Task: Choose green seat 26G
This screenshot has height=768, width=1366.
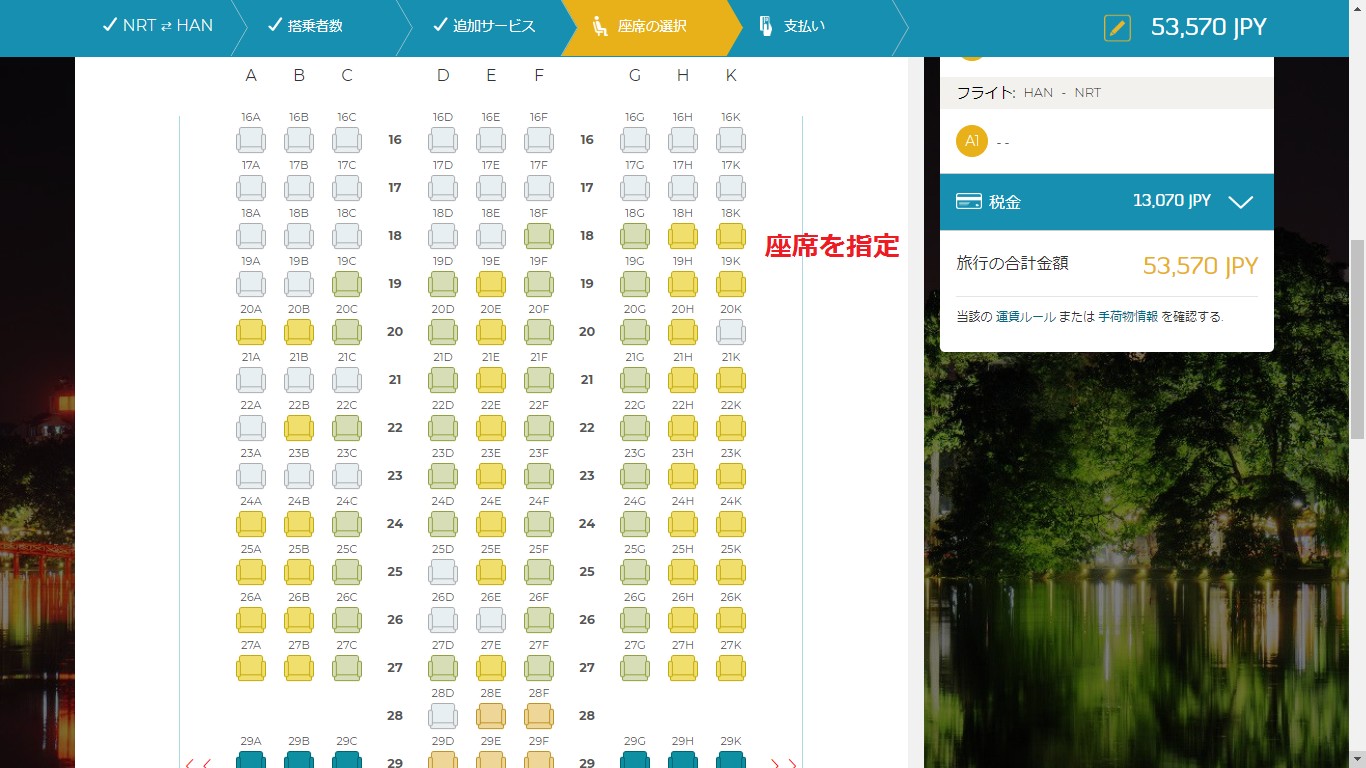Action: (635, 620)
